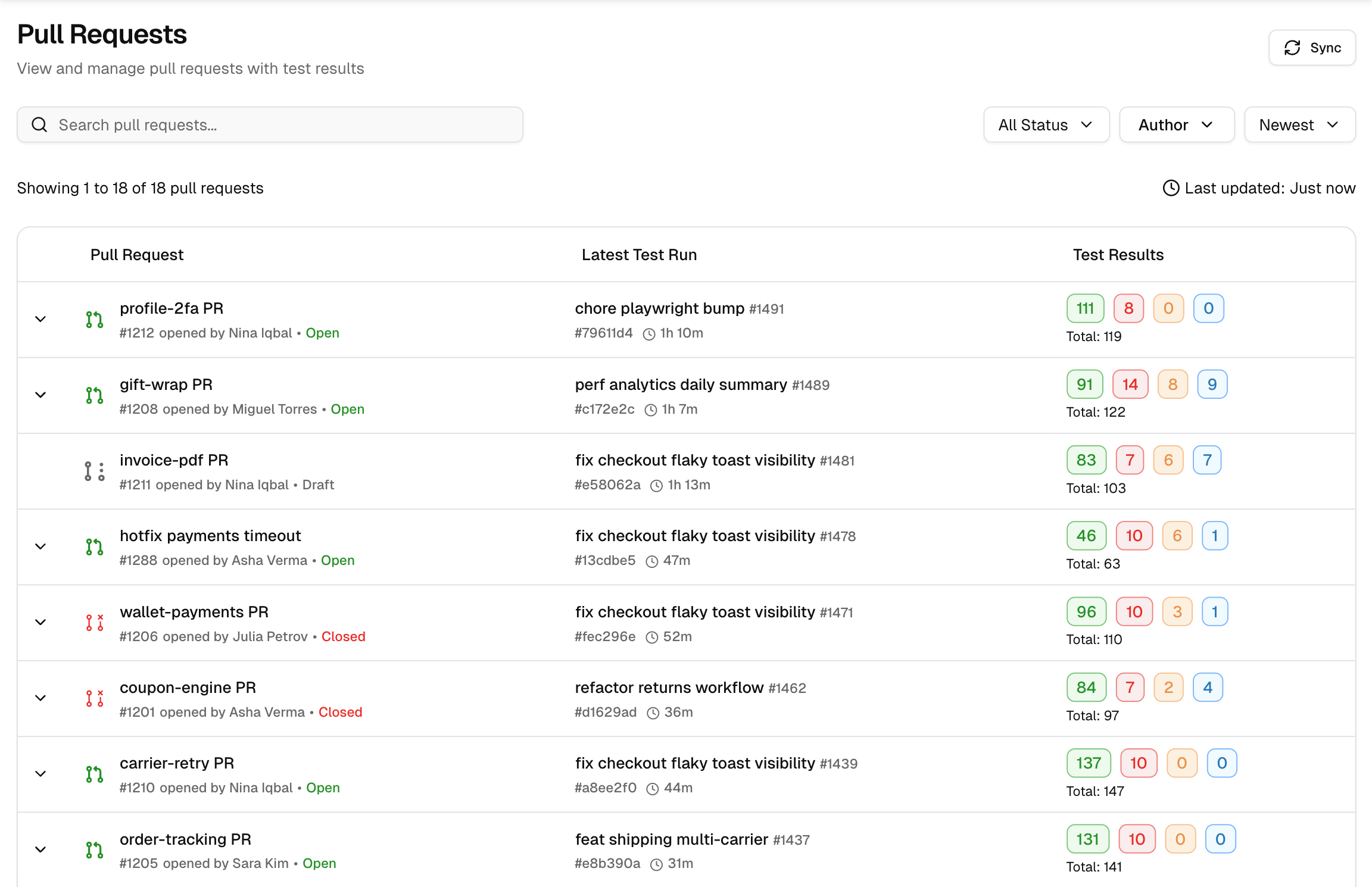Image resolution: width=1372 pixels, height=887 pixels.
Task: Click open PR icon for profile-2fa PR
Action: click(x=94, y=320)
